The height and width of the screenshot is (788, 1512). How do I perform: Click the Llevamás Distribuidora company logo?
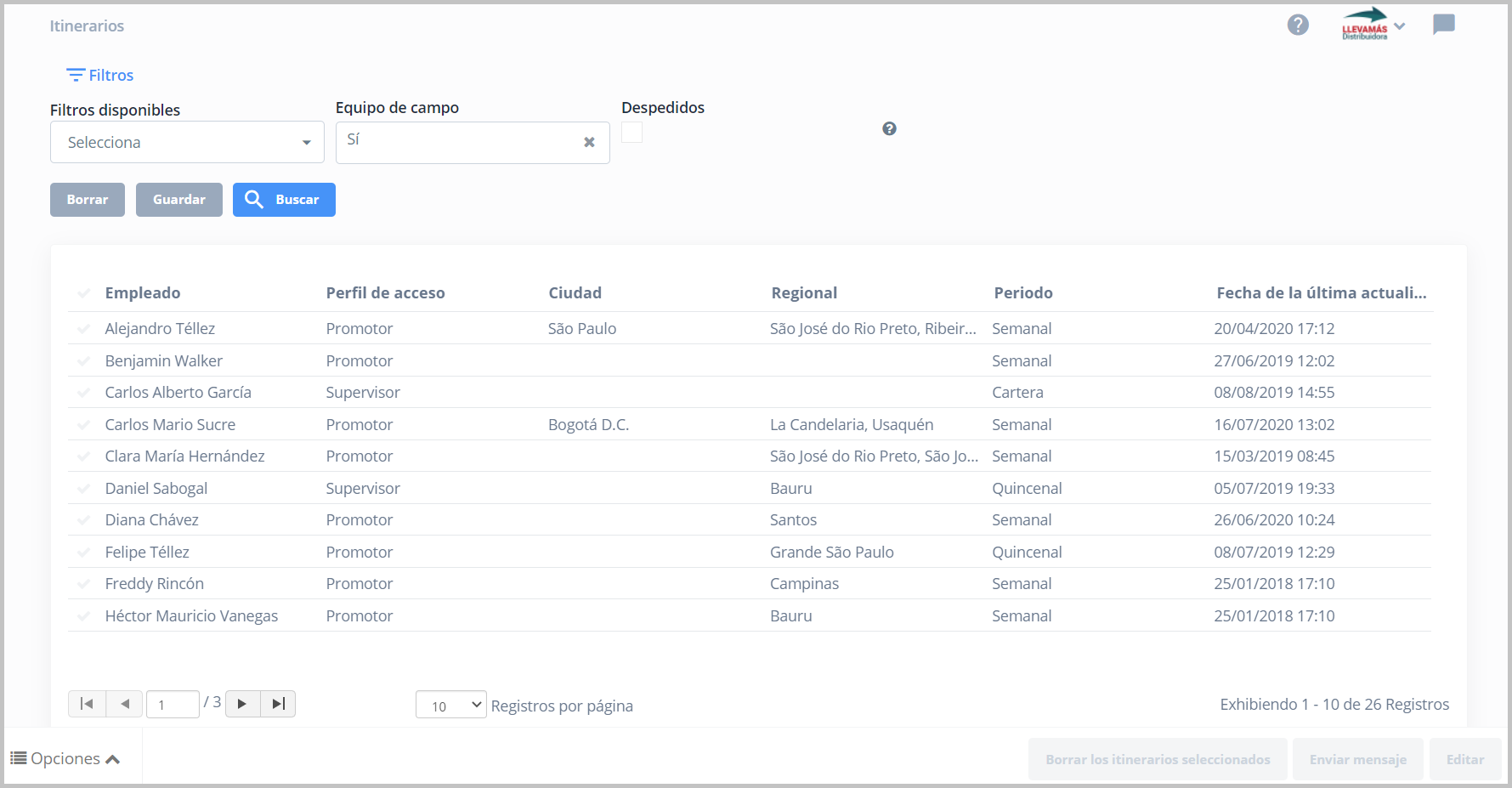pos(1364,25)
